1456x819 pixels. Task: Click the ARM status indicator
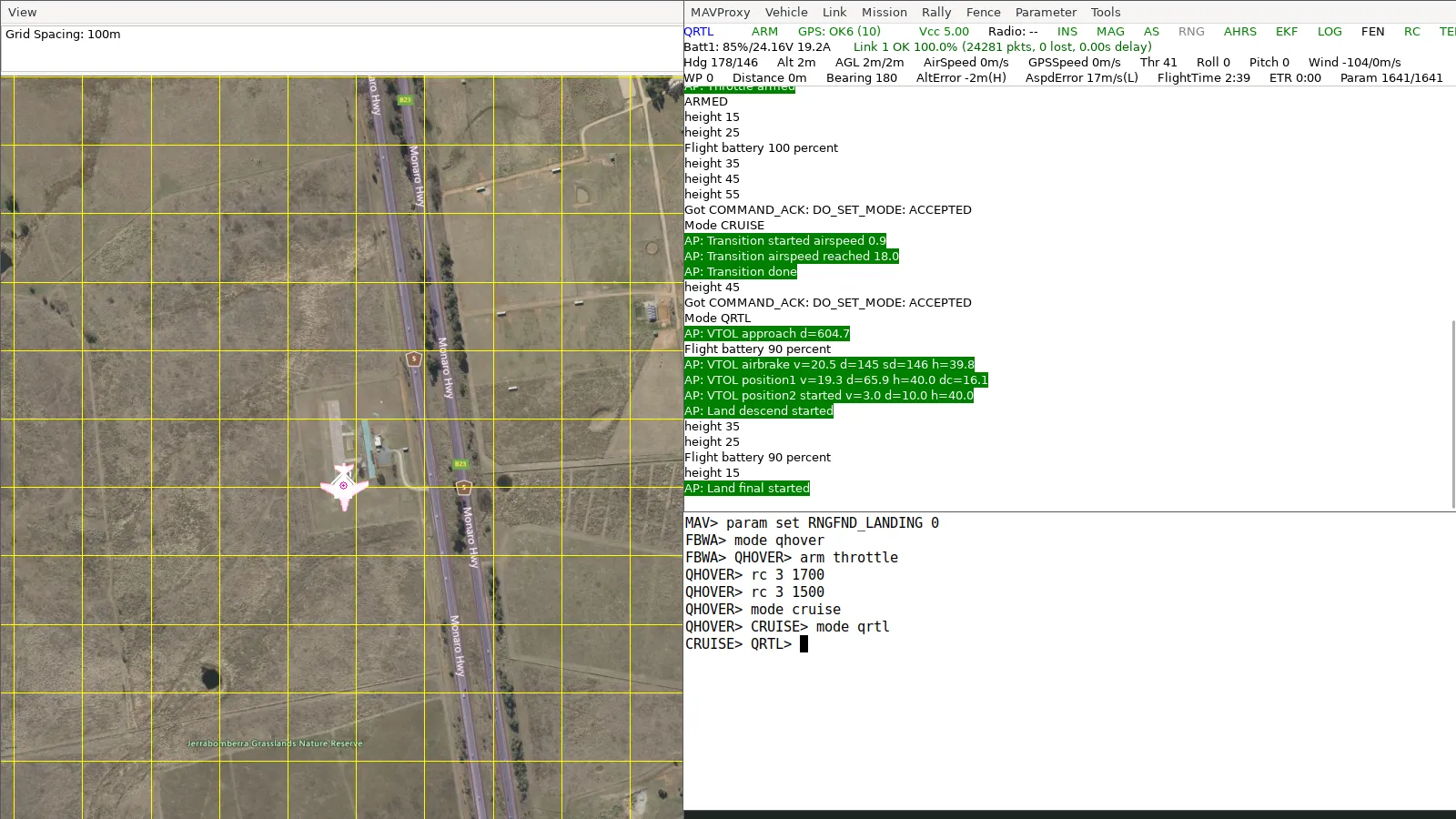764,31
